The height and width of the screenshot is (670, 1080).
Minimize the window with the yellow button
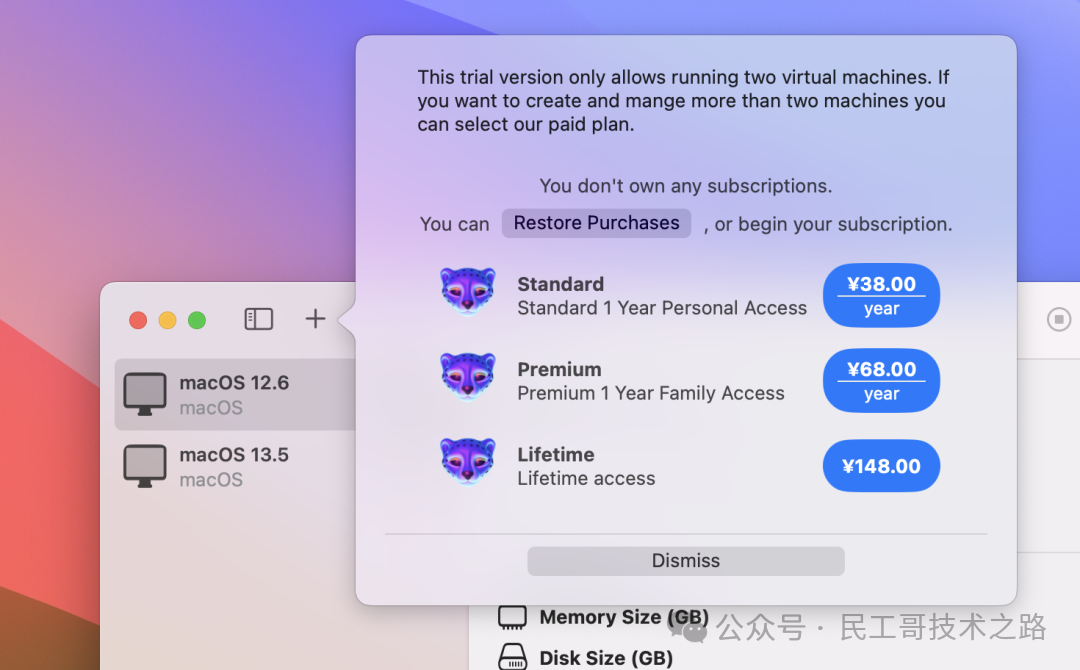tap(167, 320)
